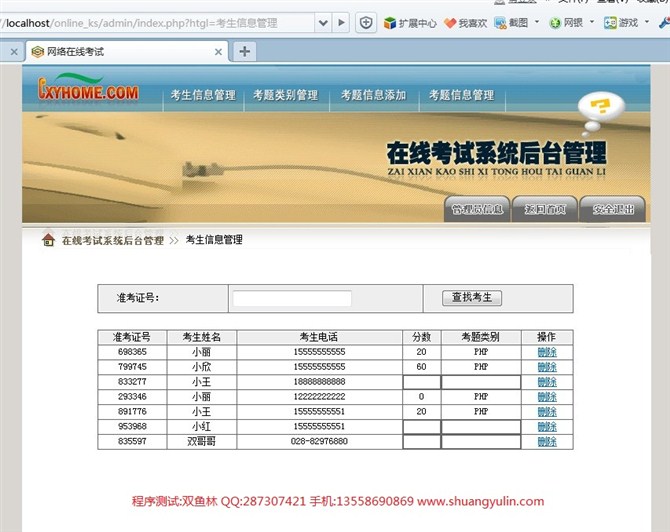
Task: Close the 网络在线考试 tab
Action: point(218,52)
